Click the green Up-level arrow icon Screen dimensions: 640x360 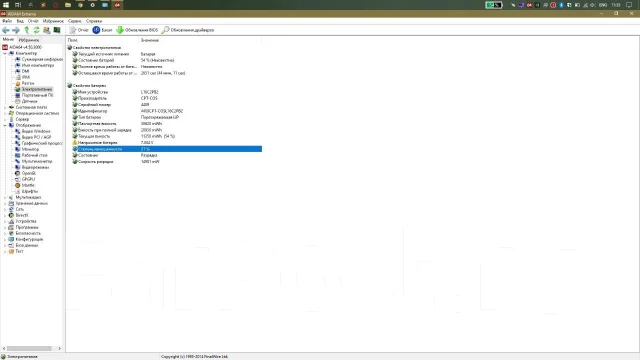pos(27,30)
